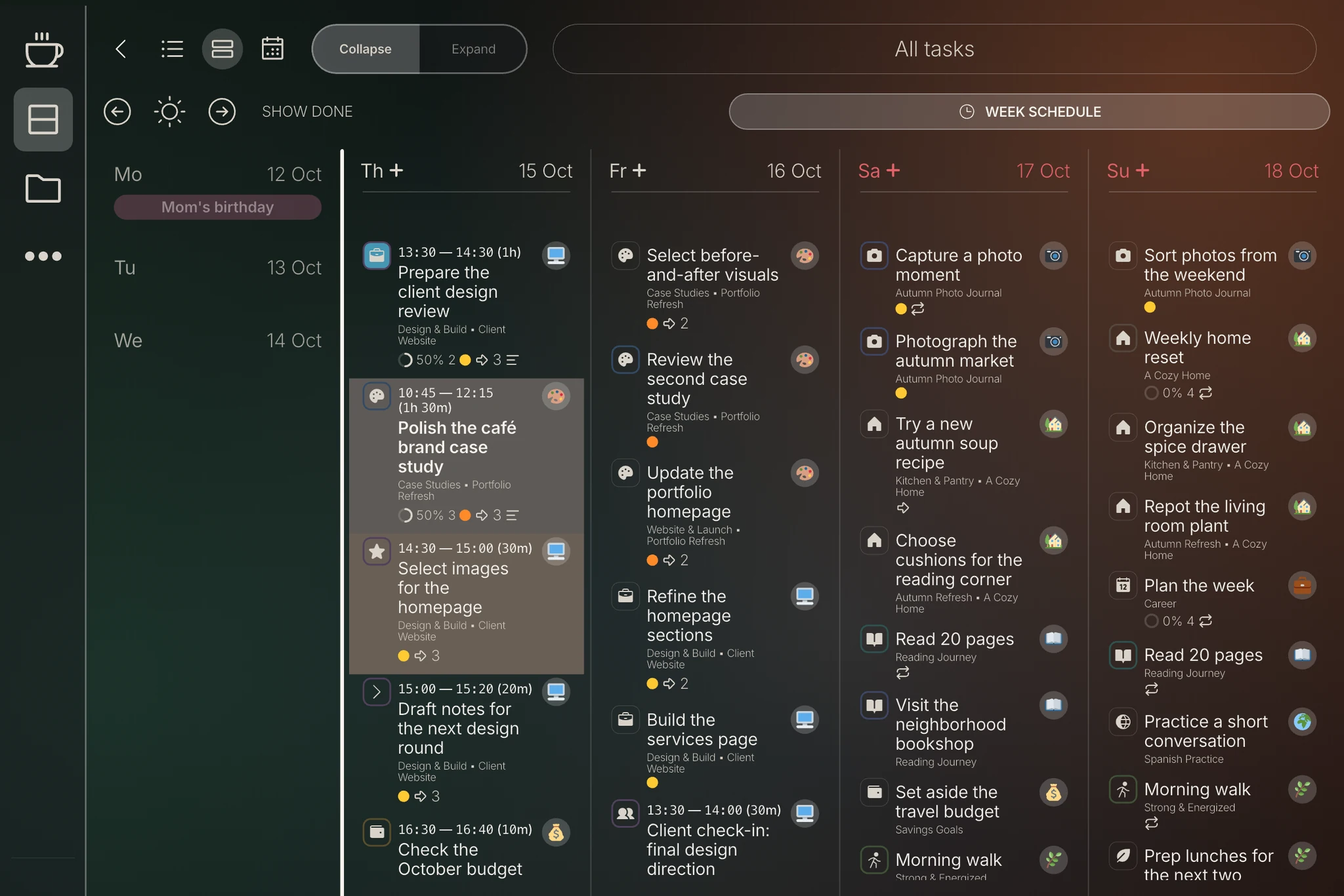This screenshot has width=1344, height=896.
Task: Open the three-dots more menu
Action: coord(43,256)
